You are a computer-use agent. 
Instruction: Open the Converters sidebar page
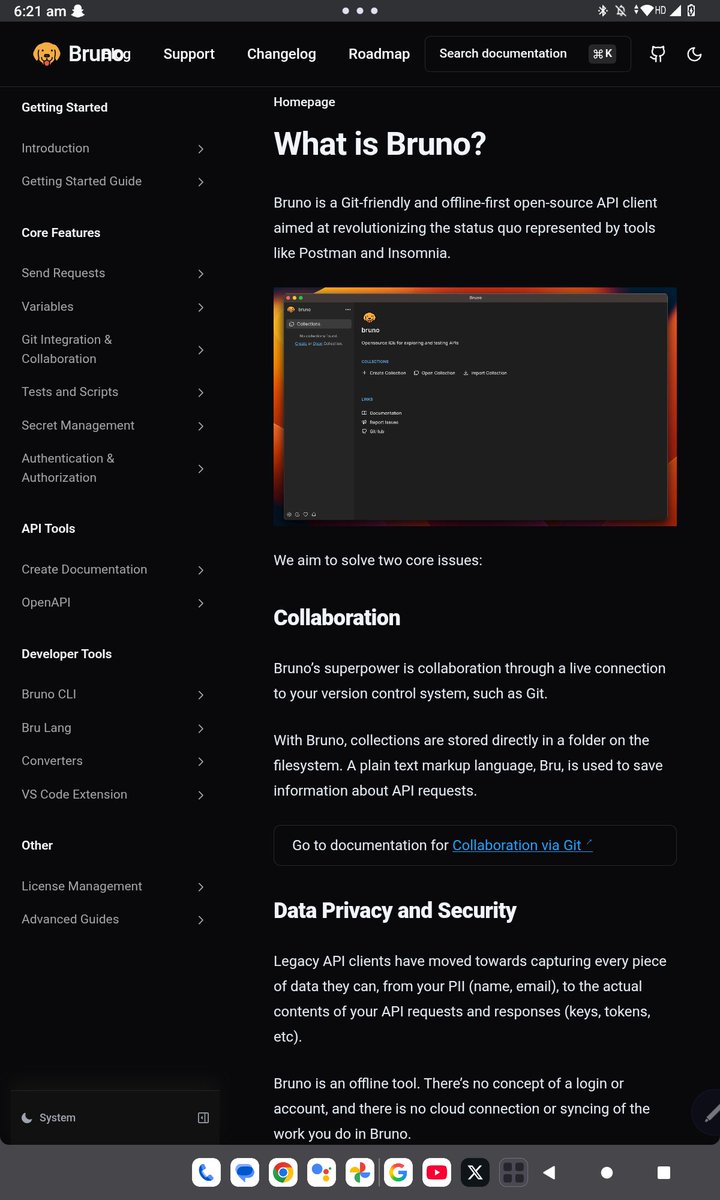point(52,761)
